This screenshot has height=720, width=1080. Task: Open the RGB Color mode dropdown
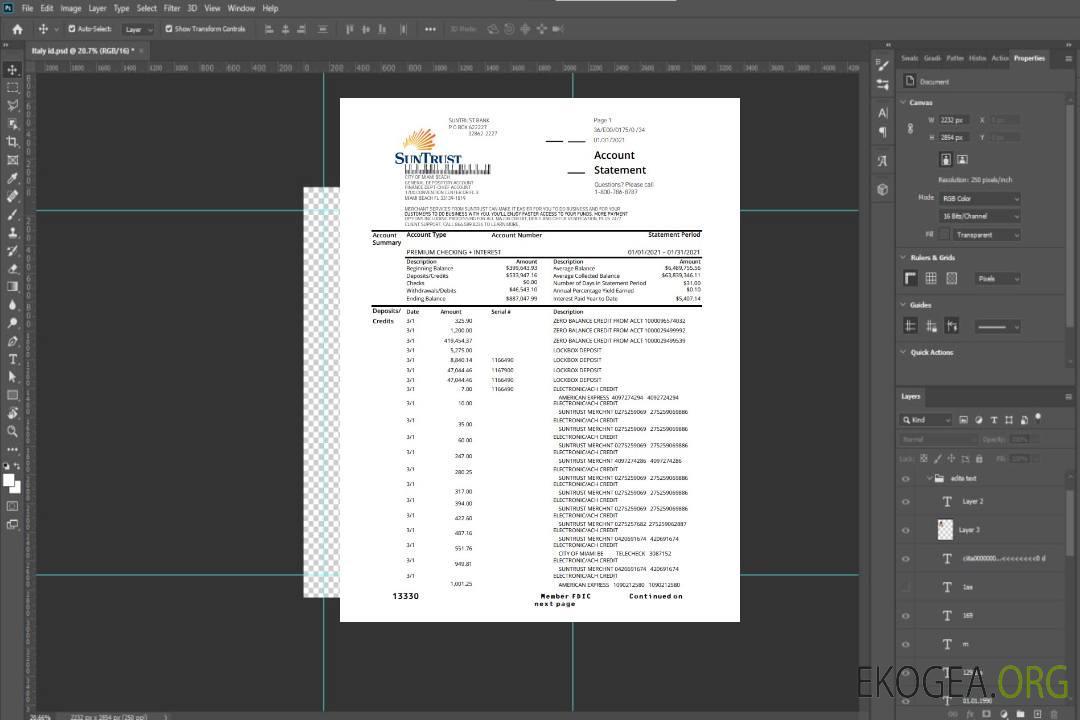[980, 198]
